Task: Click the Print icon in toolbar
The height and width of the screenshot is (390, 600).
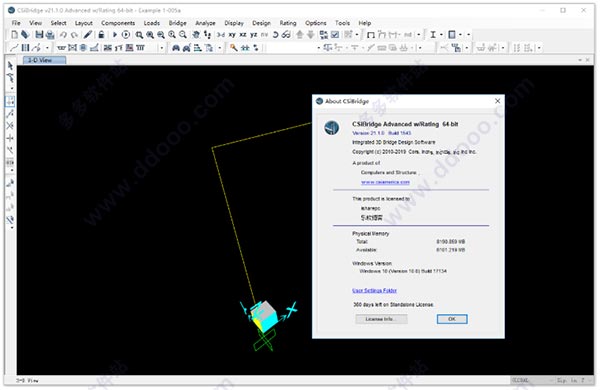Action: click(x=50, y=35)
